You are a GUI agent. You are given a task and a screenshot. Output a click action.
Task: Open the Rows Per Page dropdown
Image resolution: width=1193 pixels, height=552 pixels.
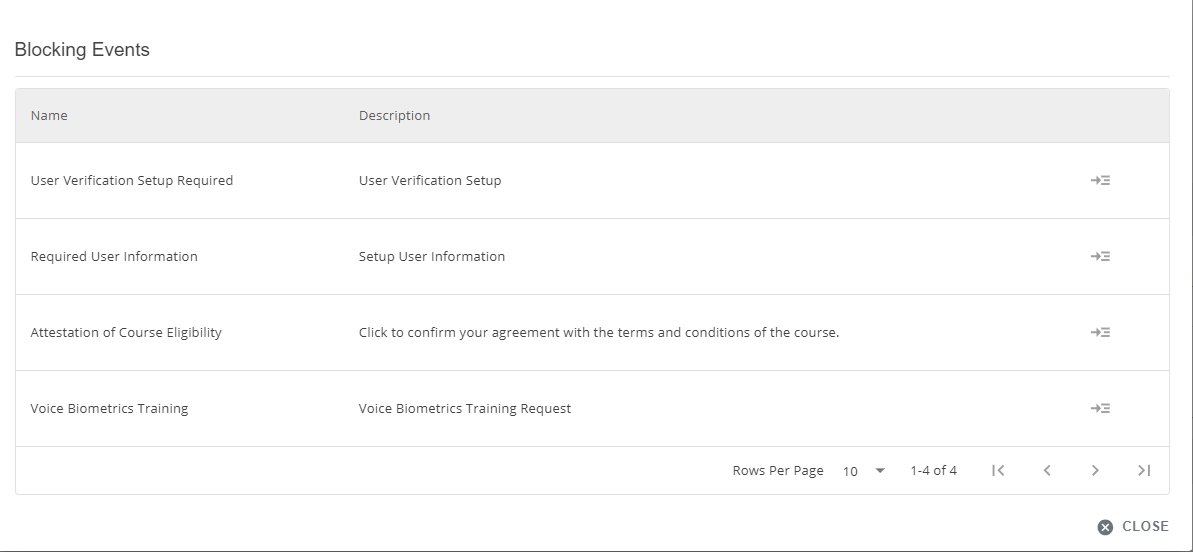click(863, 471)
